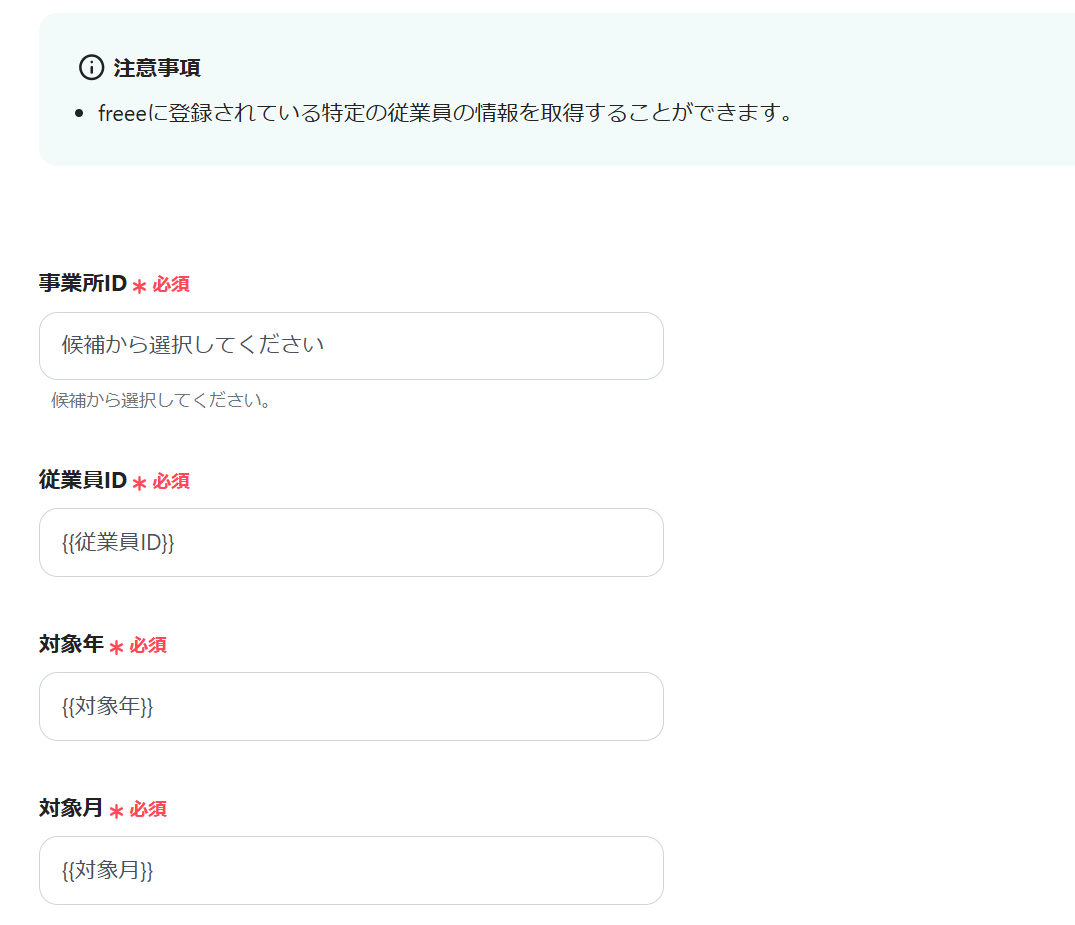Click the 事業所ID field label

click(83, 284)
